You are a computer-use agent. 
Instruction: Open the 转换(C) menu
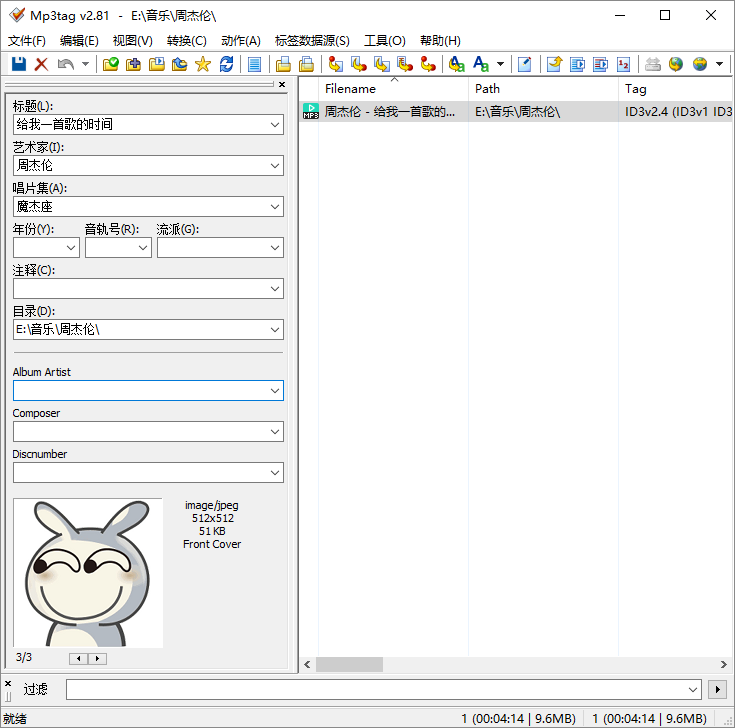coord(186,41)
